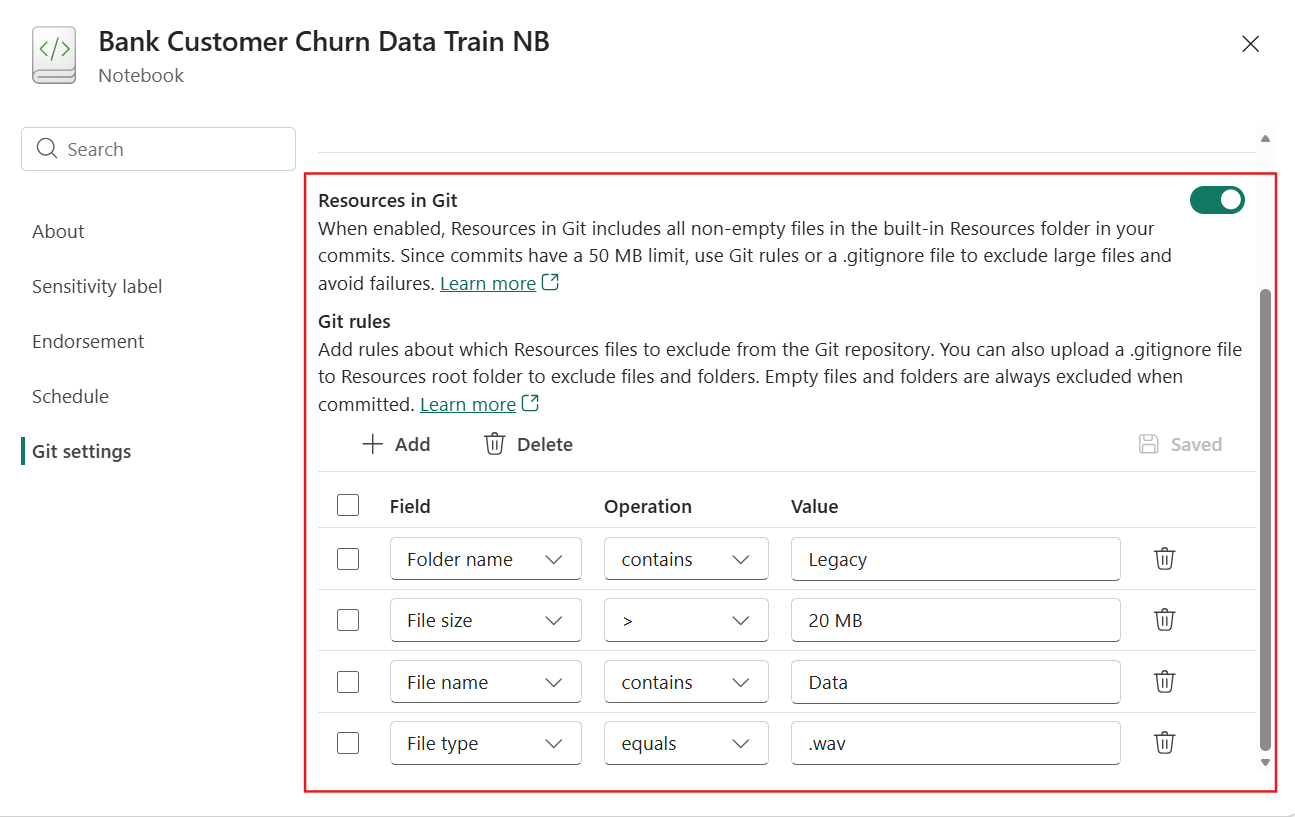This screenshot has height=817, width=1295.
Task: Click the Delete trash icon in toolbar
Action: point(494,444)
